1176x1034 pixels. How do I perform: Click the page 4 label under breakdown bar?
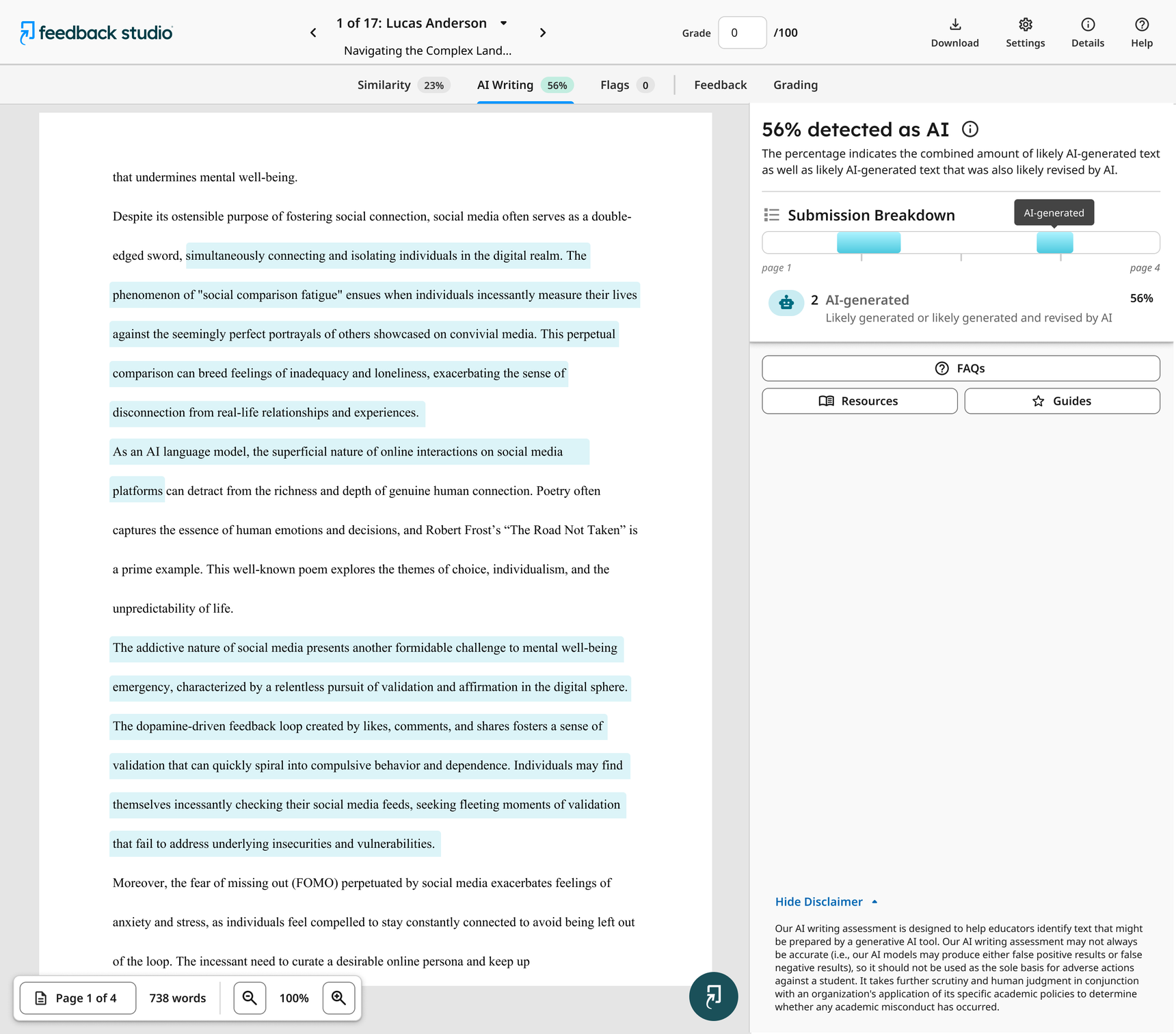tap(1145, 267)
